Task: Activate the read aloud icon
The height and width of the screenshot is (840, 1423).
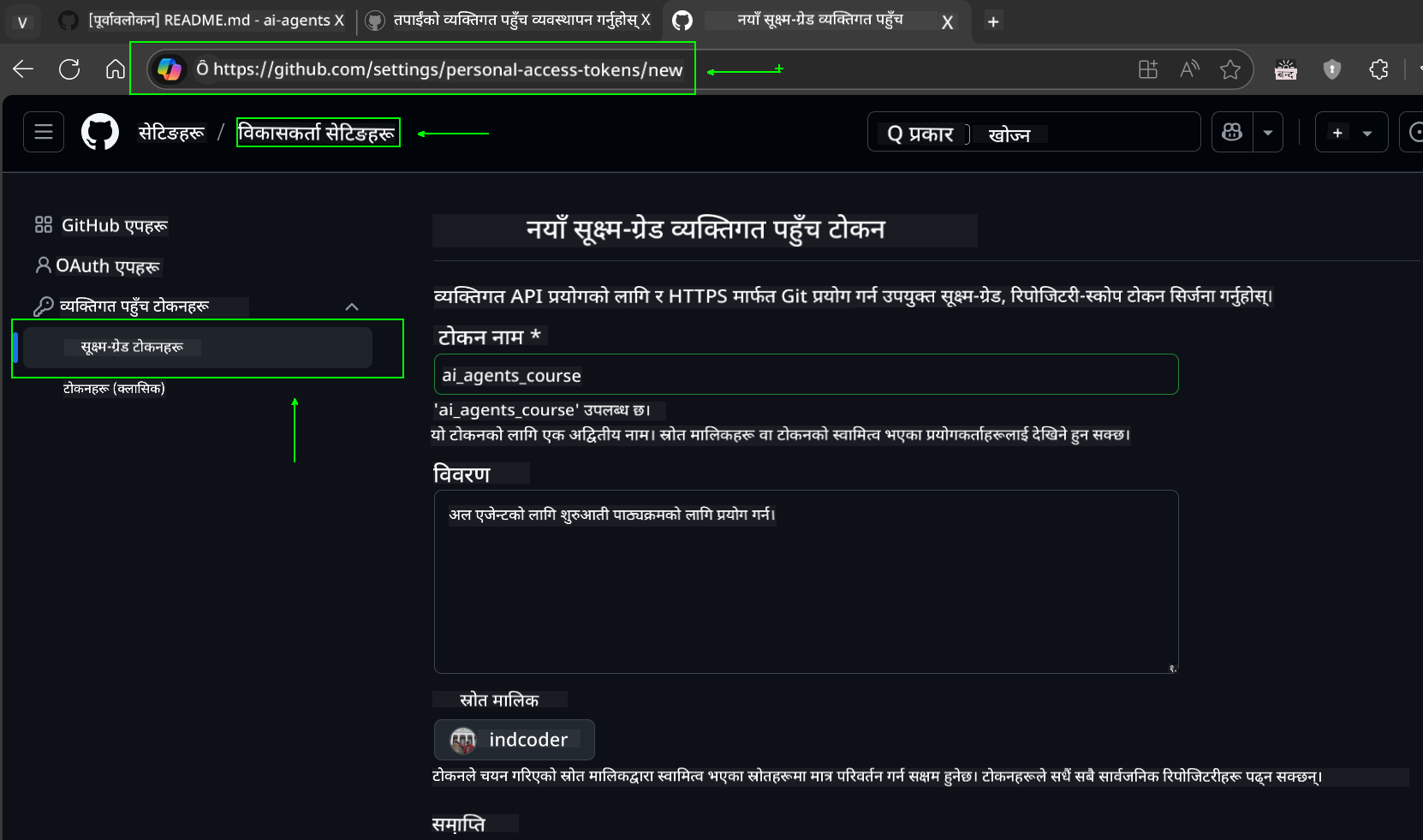Action: tap(1189, 69)
